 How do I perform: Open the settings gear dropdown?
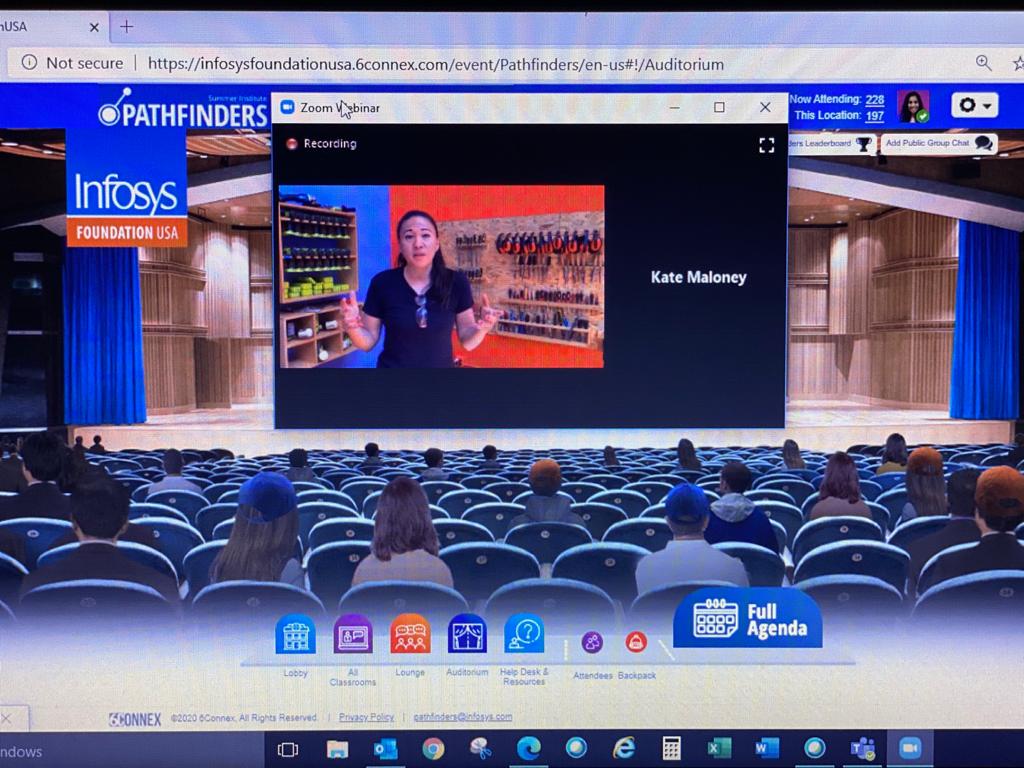pos(974,105)
